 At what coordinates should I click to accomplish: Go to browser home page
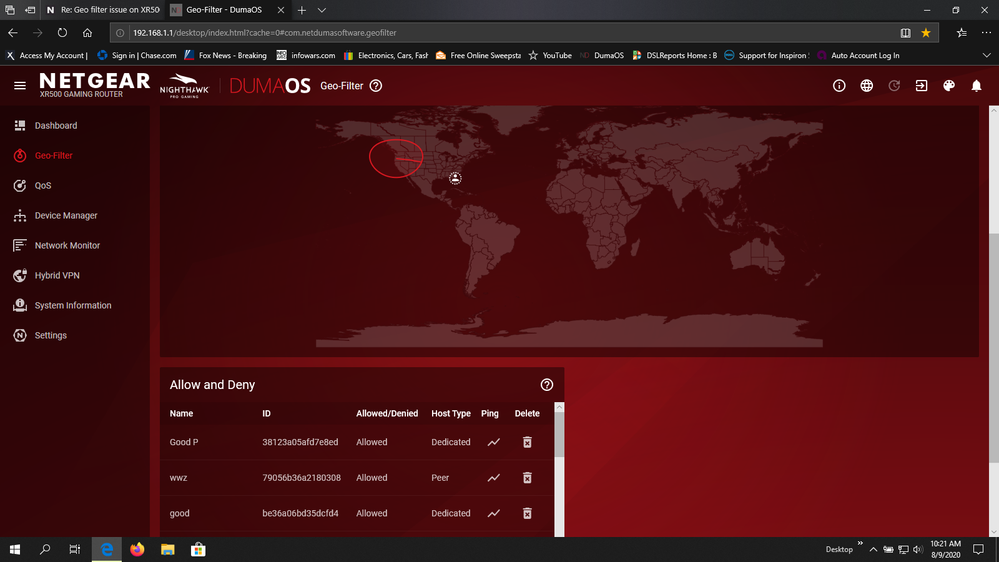[87, 32]
